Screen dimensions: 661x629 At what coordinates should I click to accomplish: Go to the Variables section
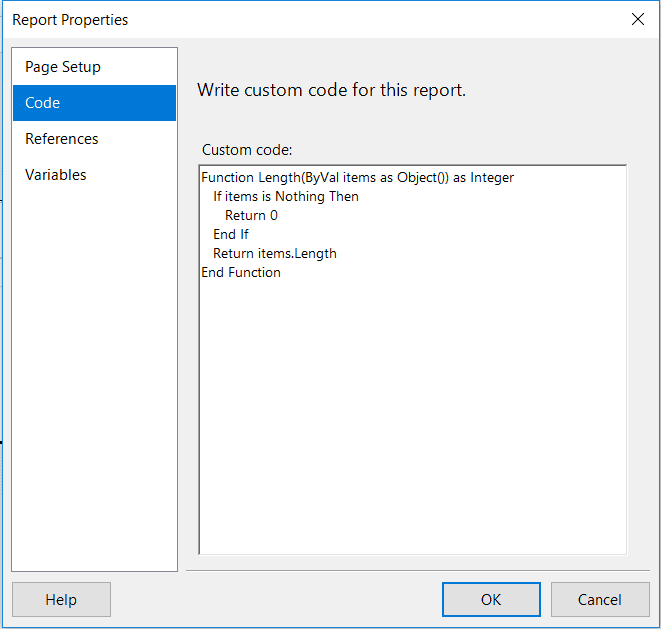(56, 175)
